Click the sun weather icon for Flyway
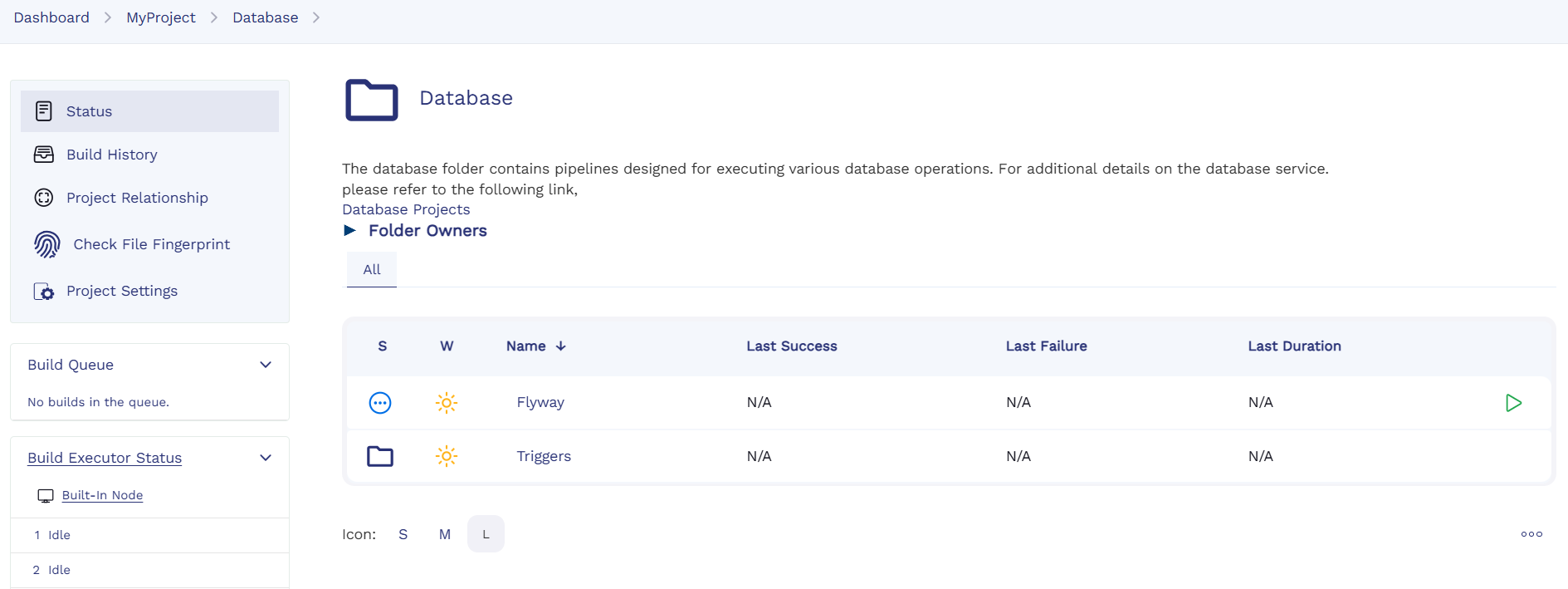 [x=447, y=403]
